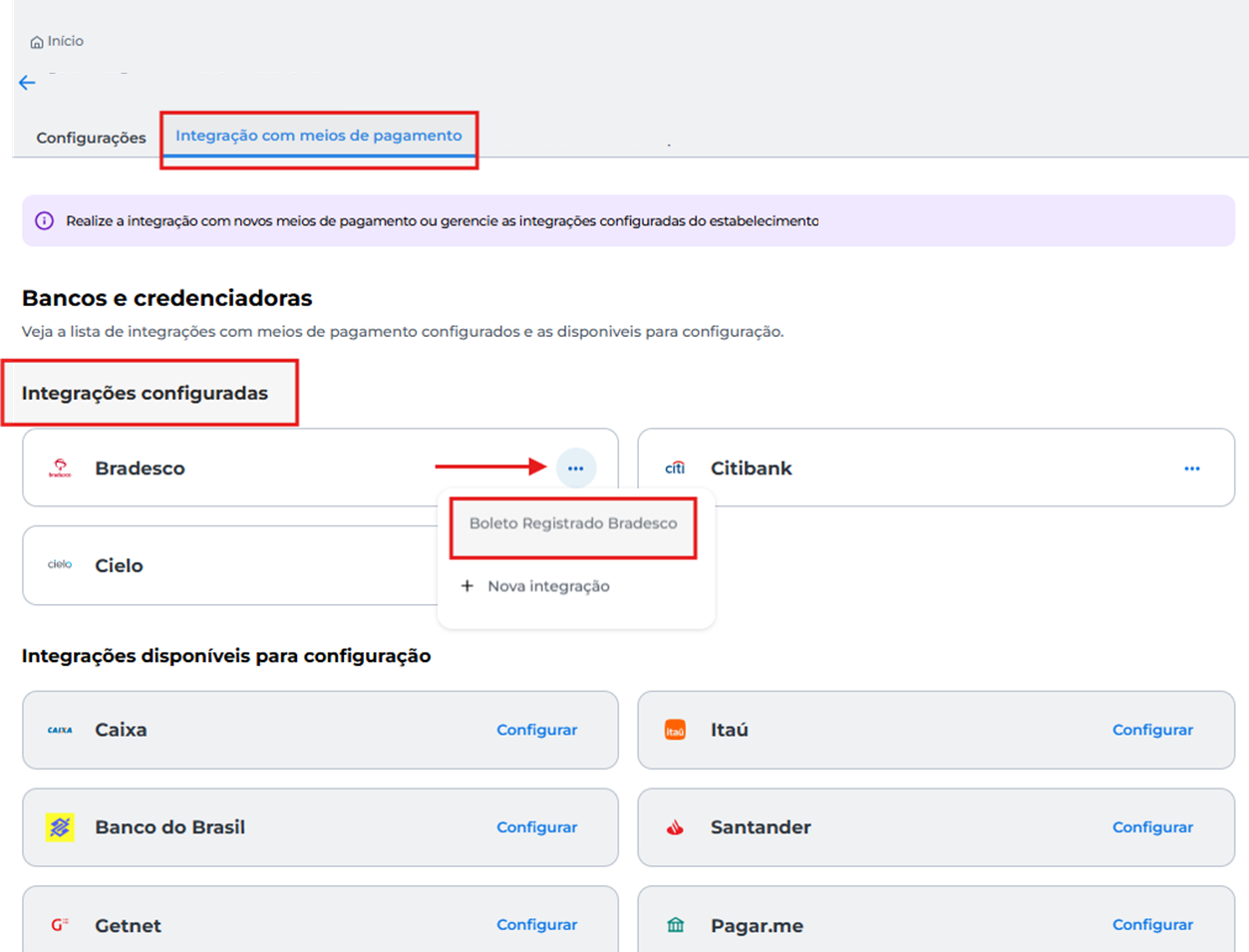Viewport: 1249px width, 952px height.
Task: Click the Pagar.me name text
Action: 757,925
